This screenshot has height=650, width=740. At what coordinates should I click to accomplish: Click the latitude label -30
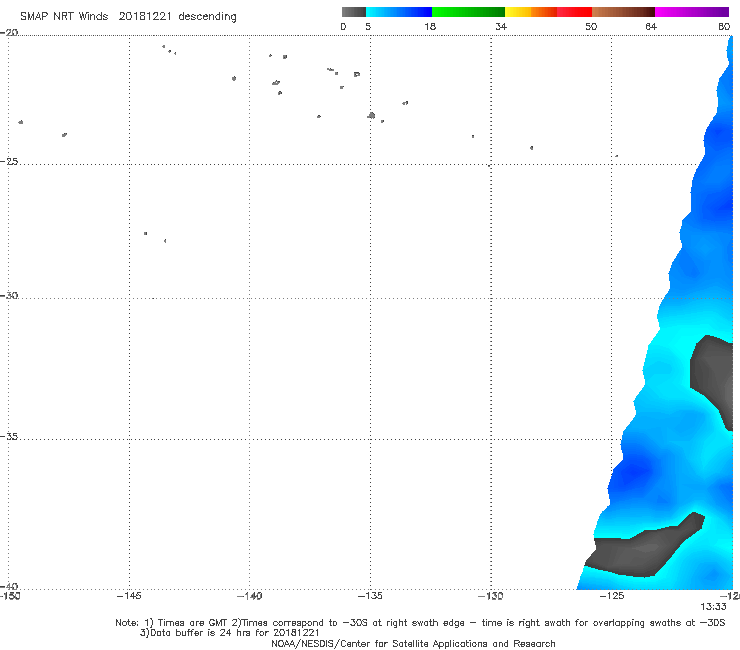(x=9, y=295)
